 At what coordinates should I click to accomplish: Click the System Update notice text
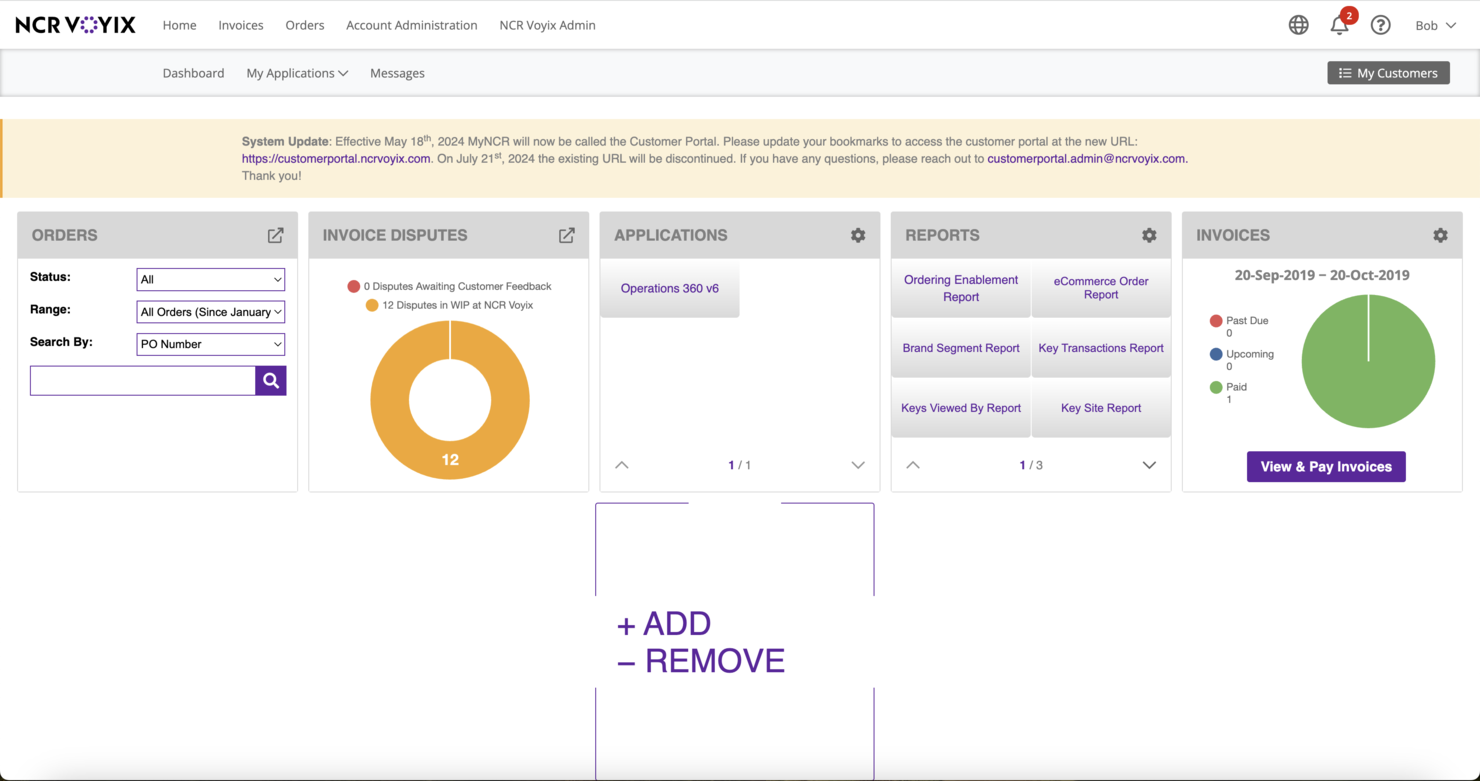[715, 159]
